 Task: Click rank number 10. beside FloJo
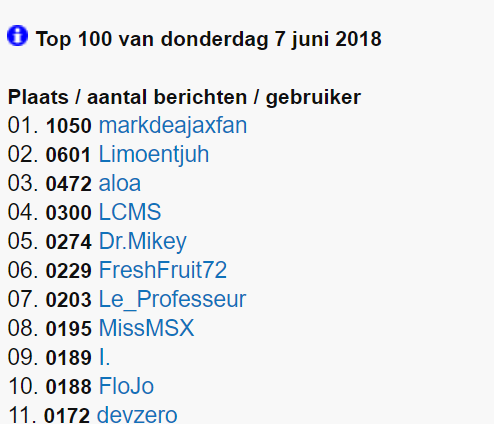point(23,386)
